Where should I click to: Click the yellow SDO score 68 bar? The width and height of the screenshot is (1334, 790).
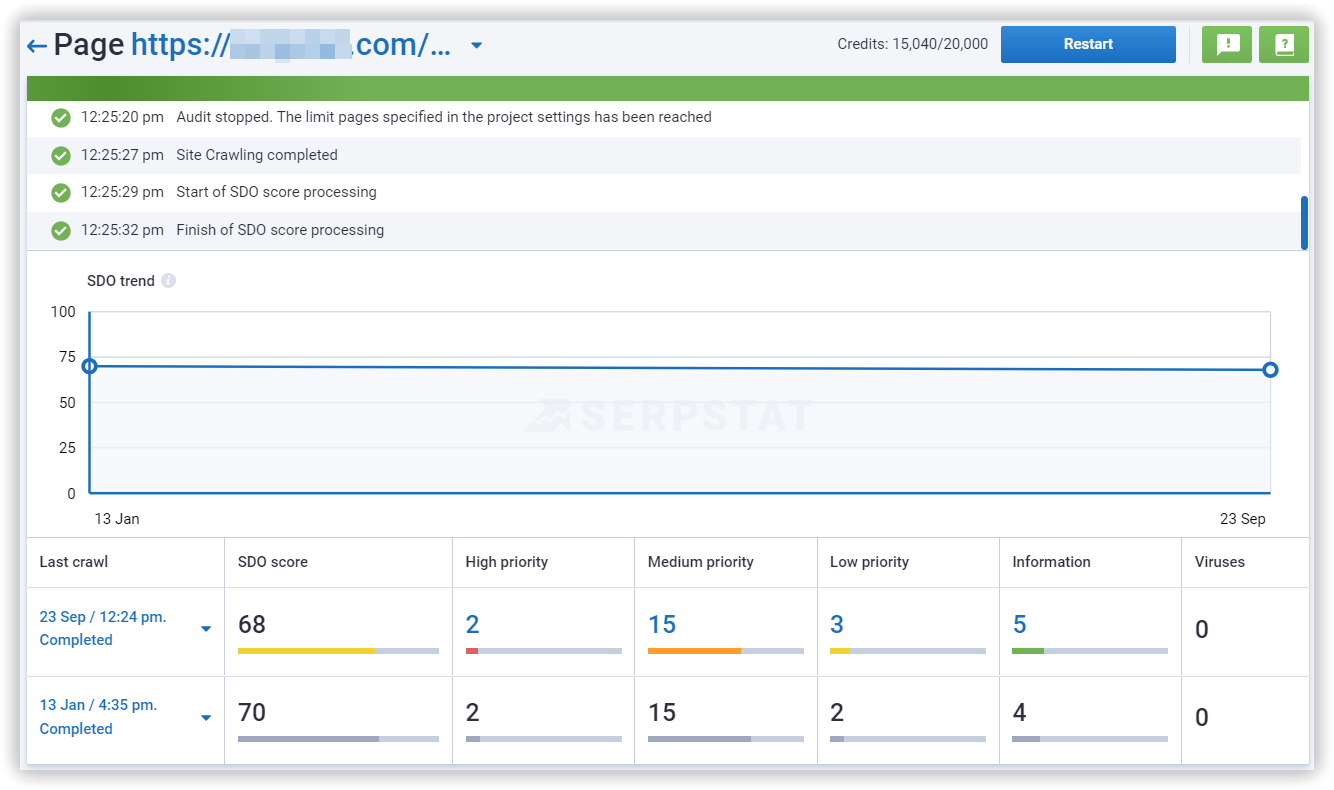[306, 651]
